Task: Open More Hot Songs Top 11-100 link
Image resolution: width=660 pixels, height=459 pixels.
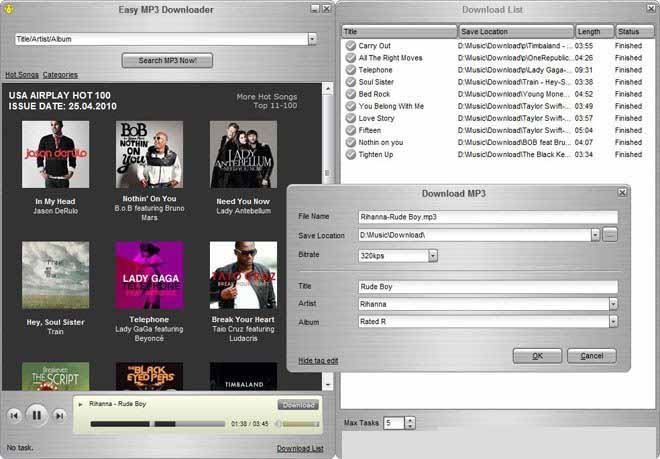Action: (x=266, y=101)
